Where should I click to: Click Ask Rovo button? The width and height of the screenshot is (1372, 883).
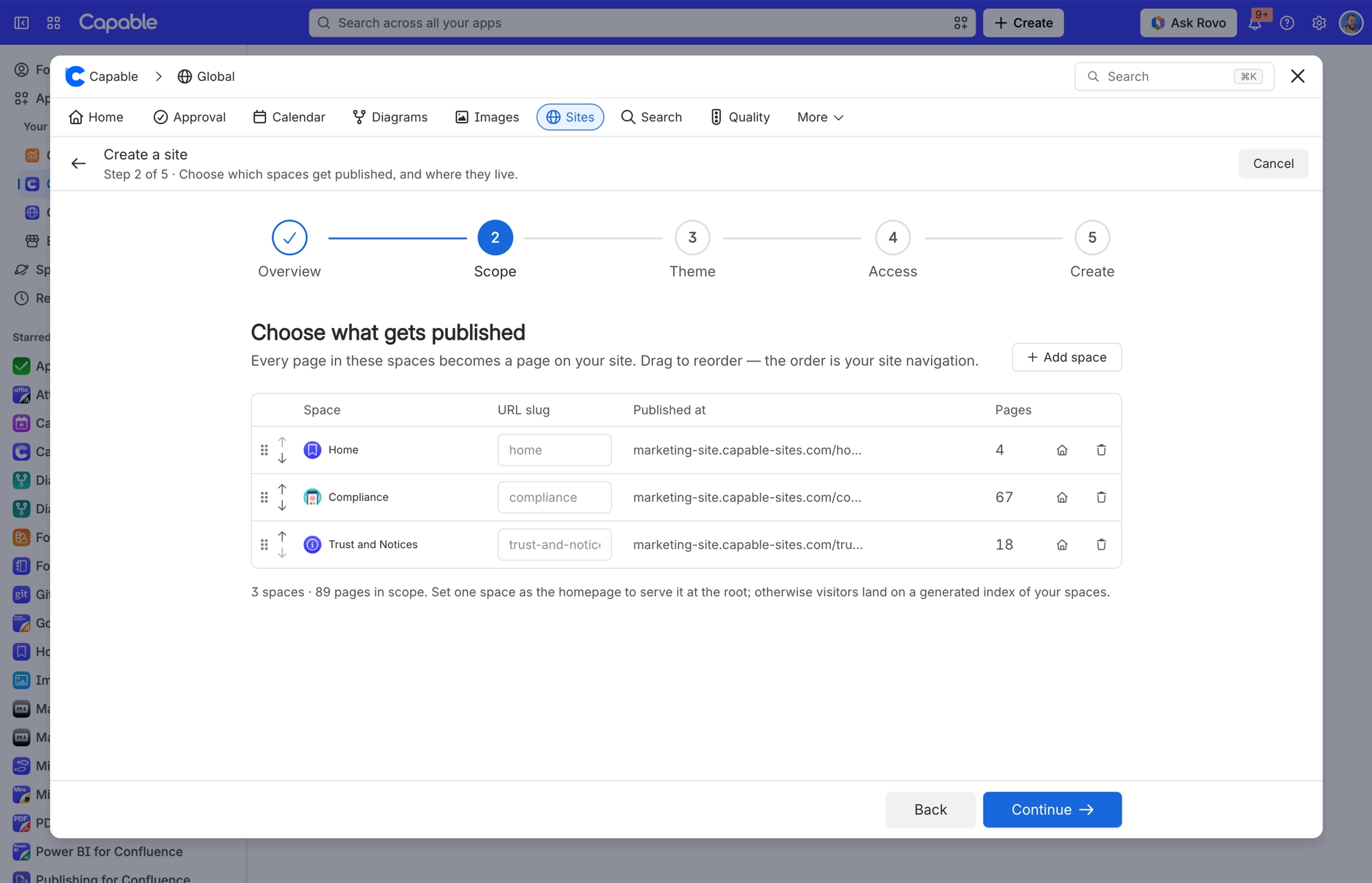point(1188,23)
